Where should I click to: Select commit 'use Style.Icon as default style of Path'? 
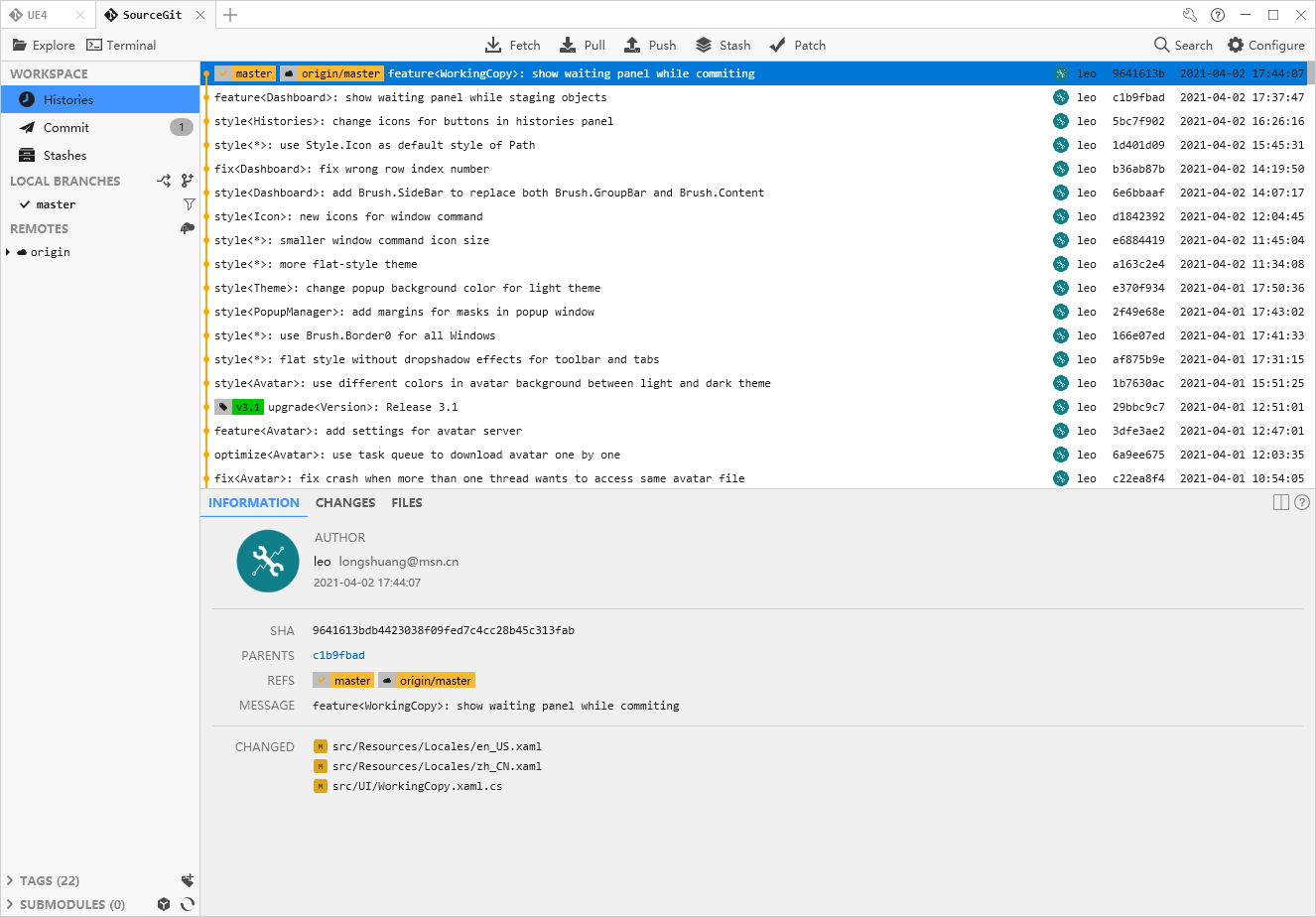(x=754, y=145)
